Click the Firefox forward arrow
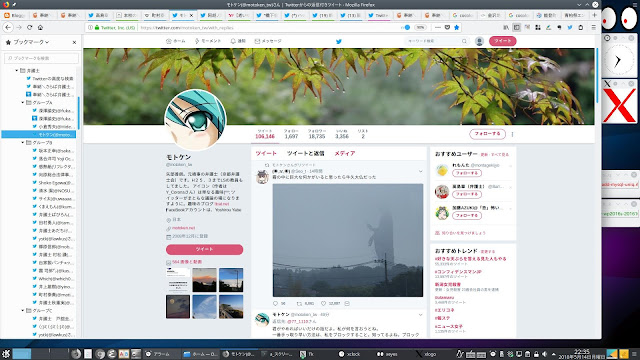Viewport: 640px width, 360px height. [19, 27]
